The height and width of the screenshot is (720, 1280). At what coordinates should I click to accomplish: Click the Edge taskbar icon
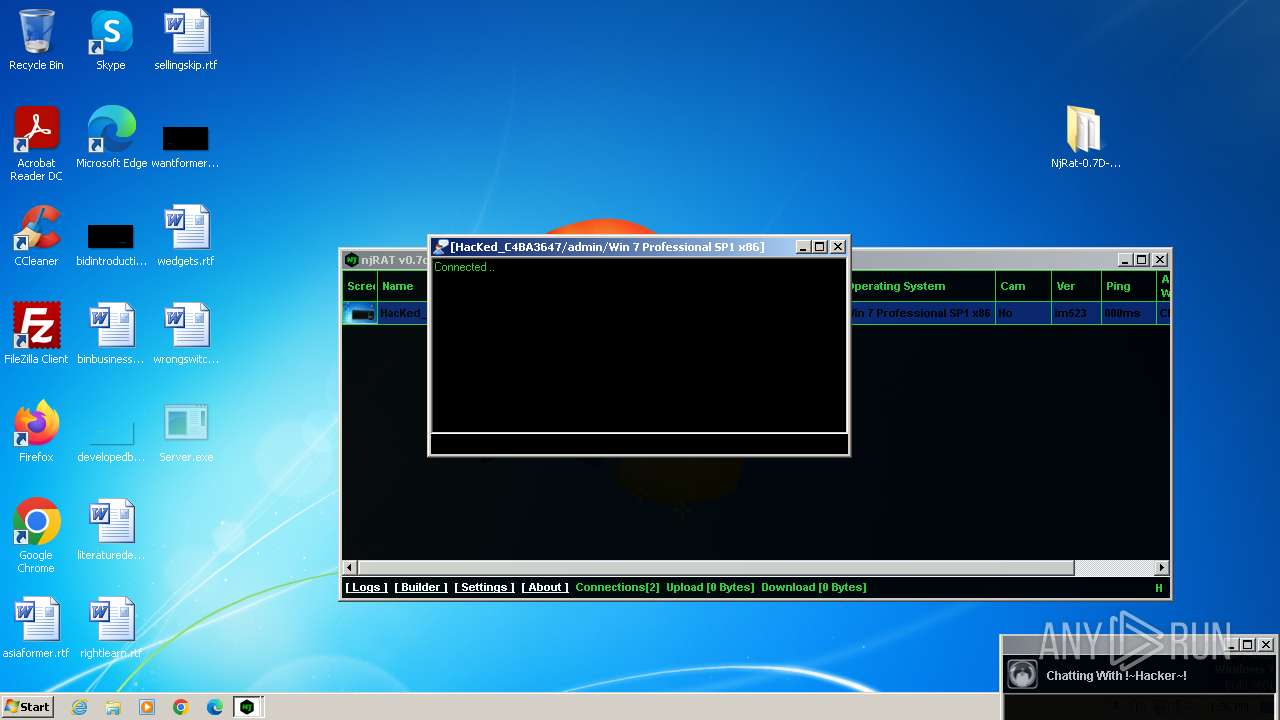(x=215, y=707)
